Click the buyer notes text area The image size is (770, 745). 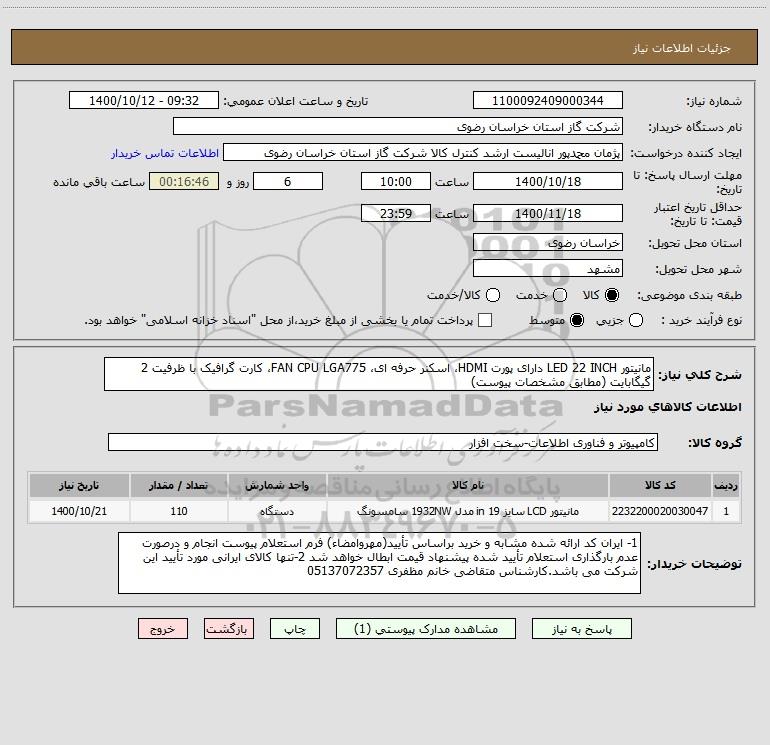[x=379, y=563]
